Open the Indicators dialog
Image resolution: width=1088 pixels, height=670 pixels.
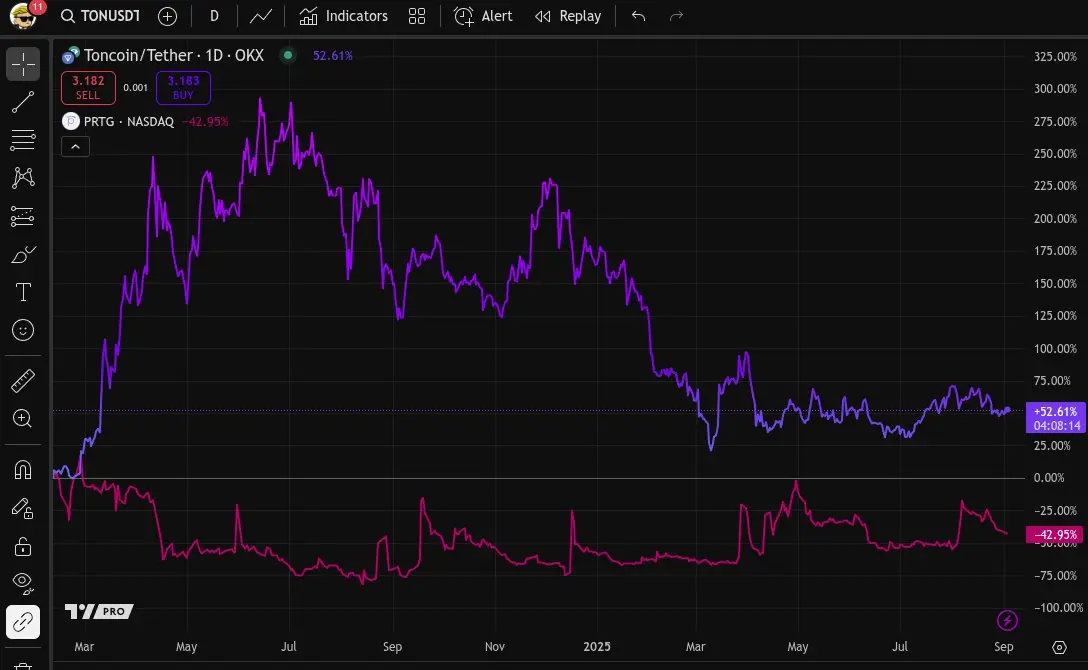343,16
